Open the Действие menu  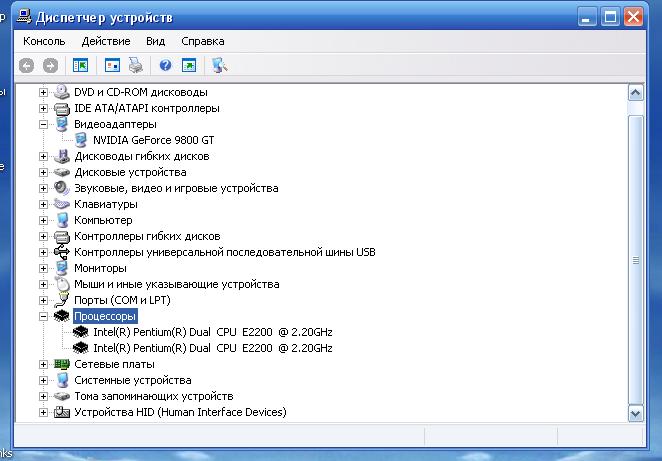pyautogui.click(x=106, y=41)
